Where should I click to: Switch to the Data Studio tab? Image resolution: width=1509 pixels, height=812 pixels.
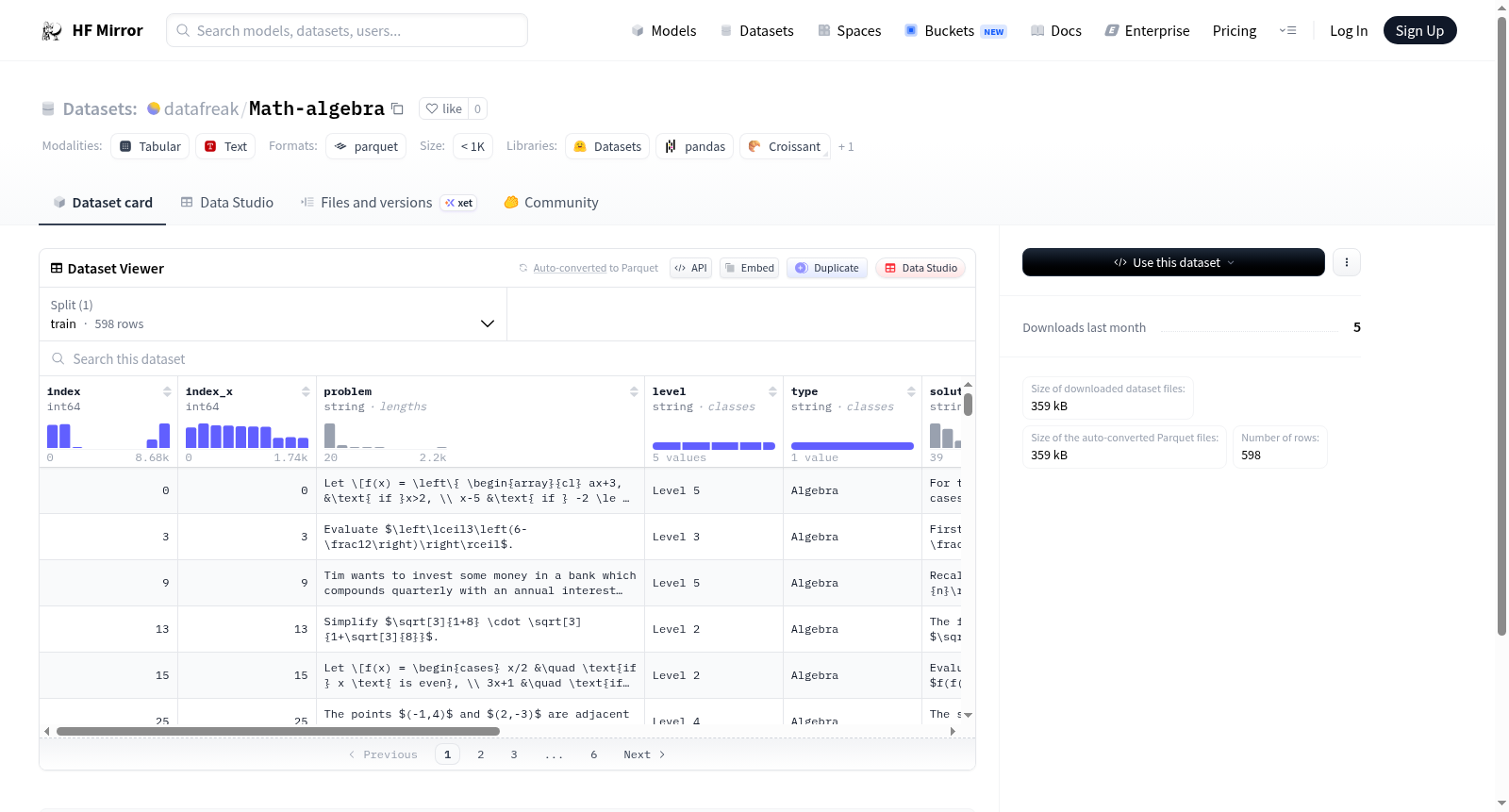227,202
